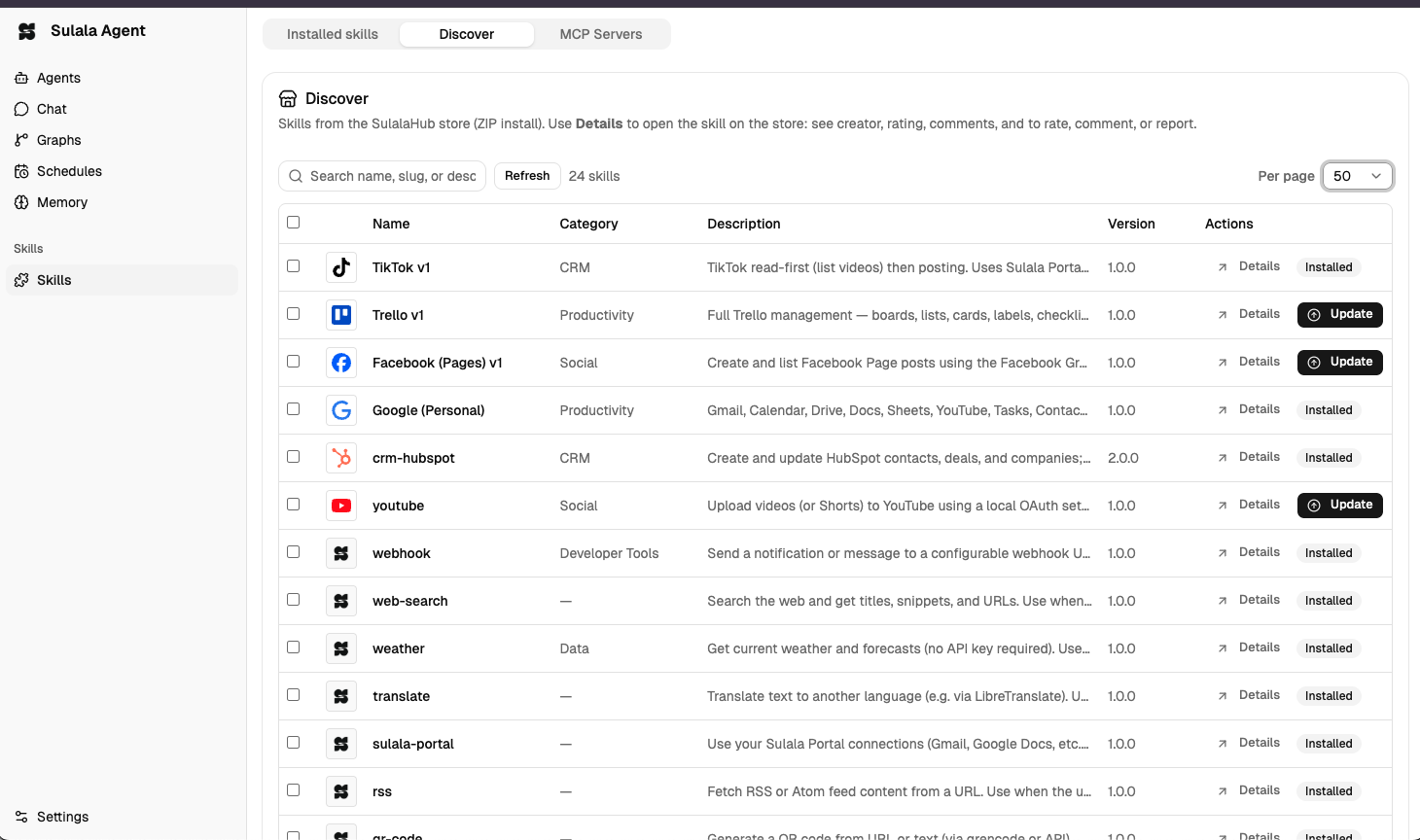Update the Trello v1 skill

[1340, 315]
